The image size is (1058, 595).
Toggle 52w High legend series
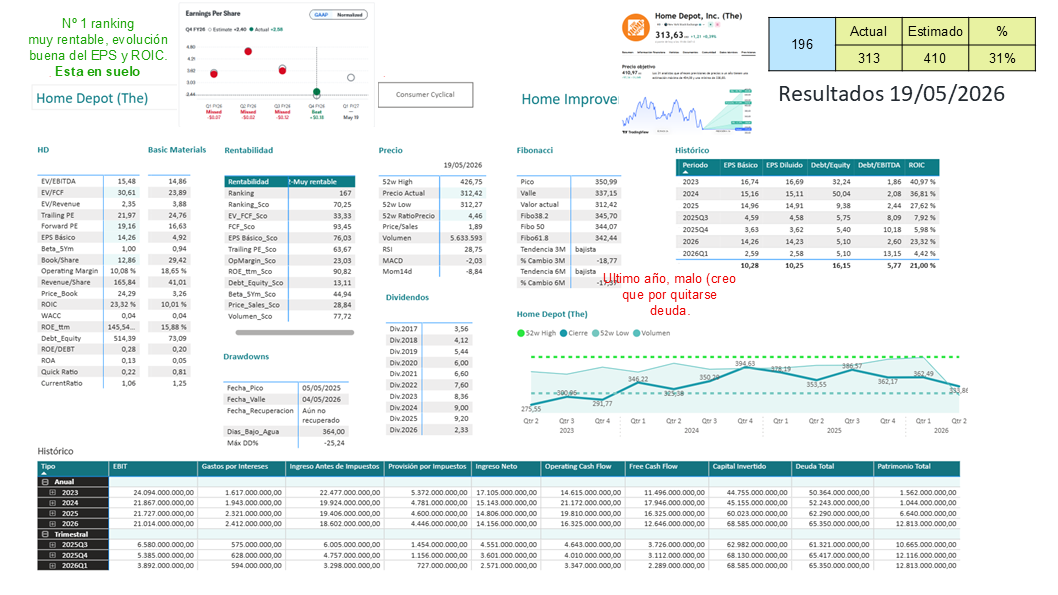pos(536,333)
